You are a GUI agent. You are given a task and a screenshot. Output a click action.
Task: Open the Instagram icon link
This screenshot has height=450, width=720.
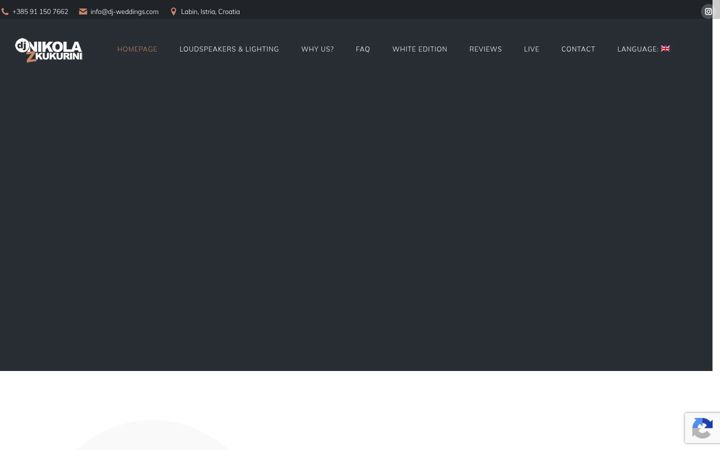(x=708, y=11)
